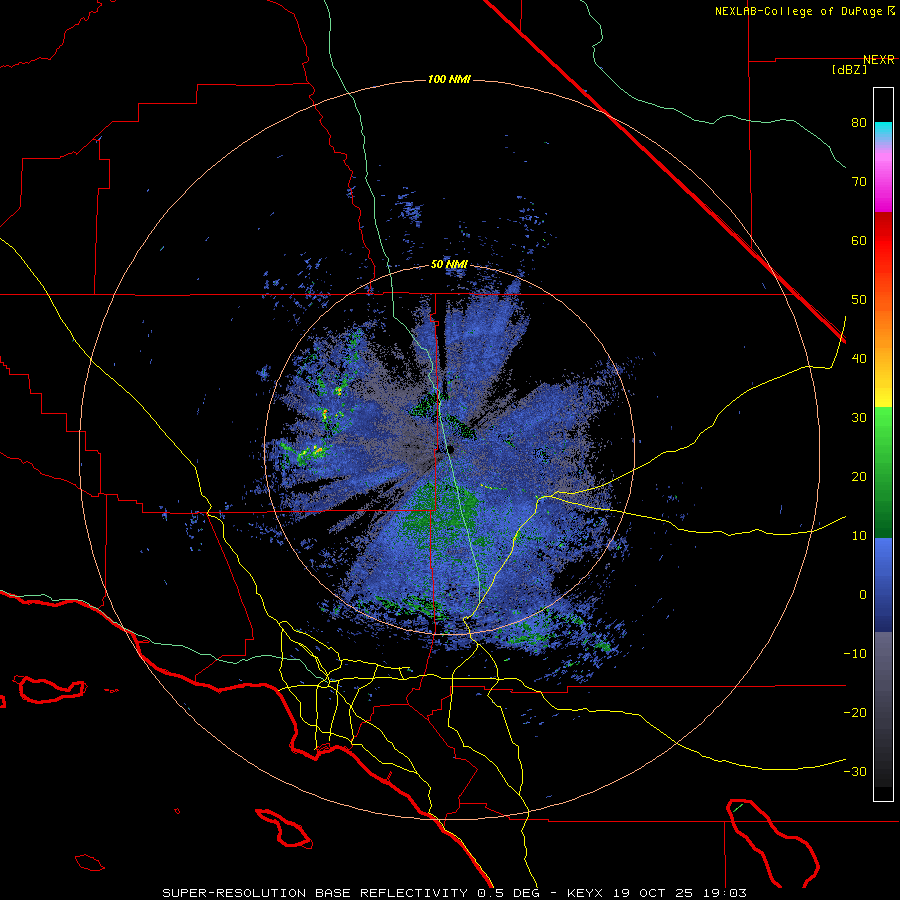Viewport: 900px width, 900px height.
Task: Click the 70 dBZ scale value
Action: click(x=859, y=182)
